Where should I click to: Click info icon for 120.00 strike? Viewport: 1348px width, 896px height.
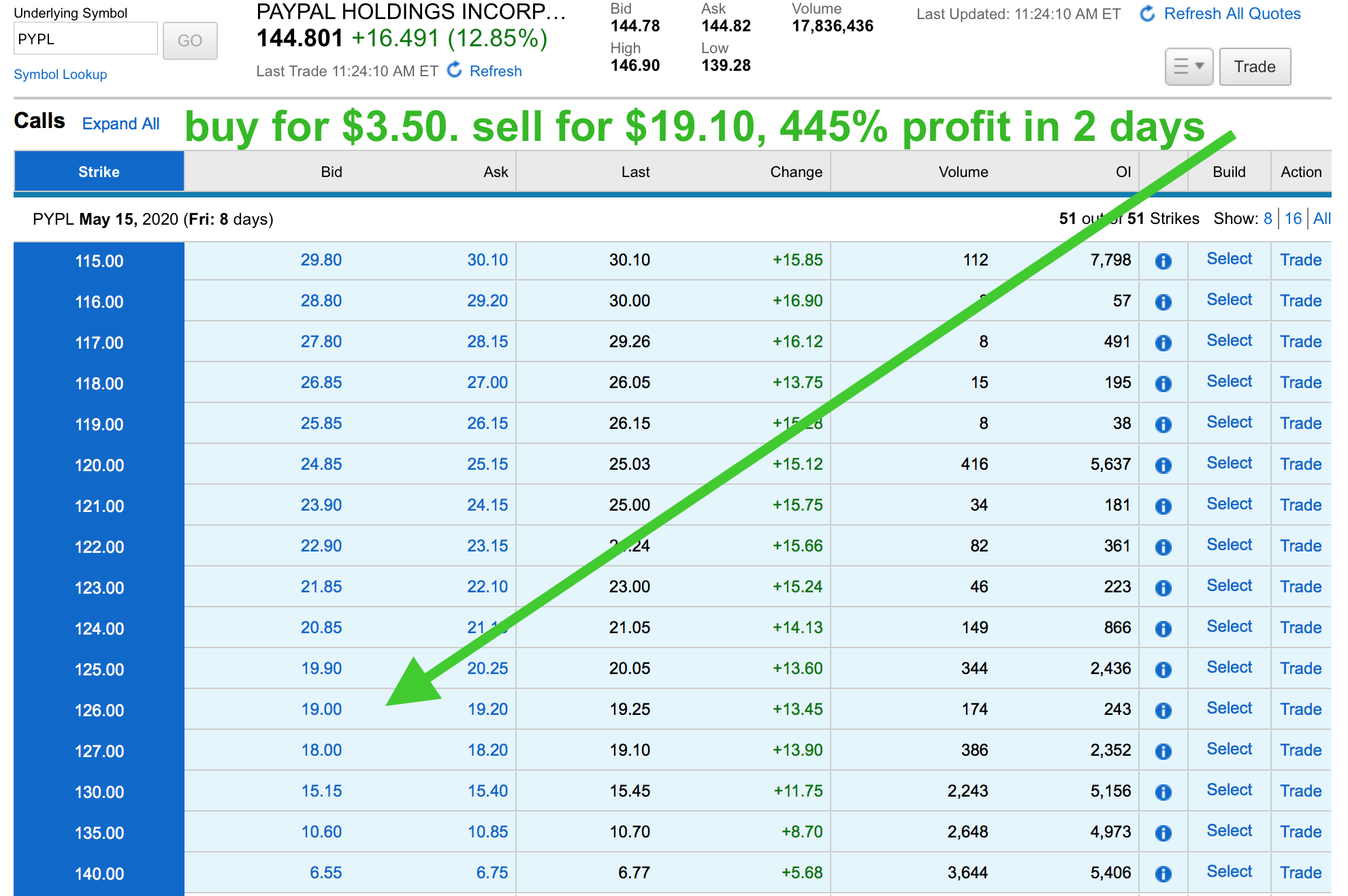coord(1164,465)
